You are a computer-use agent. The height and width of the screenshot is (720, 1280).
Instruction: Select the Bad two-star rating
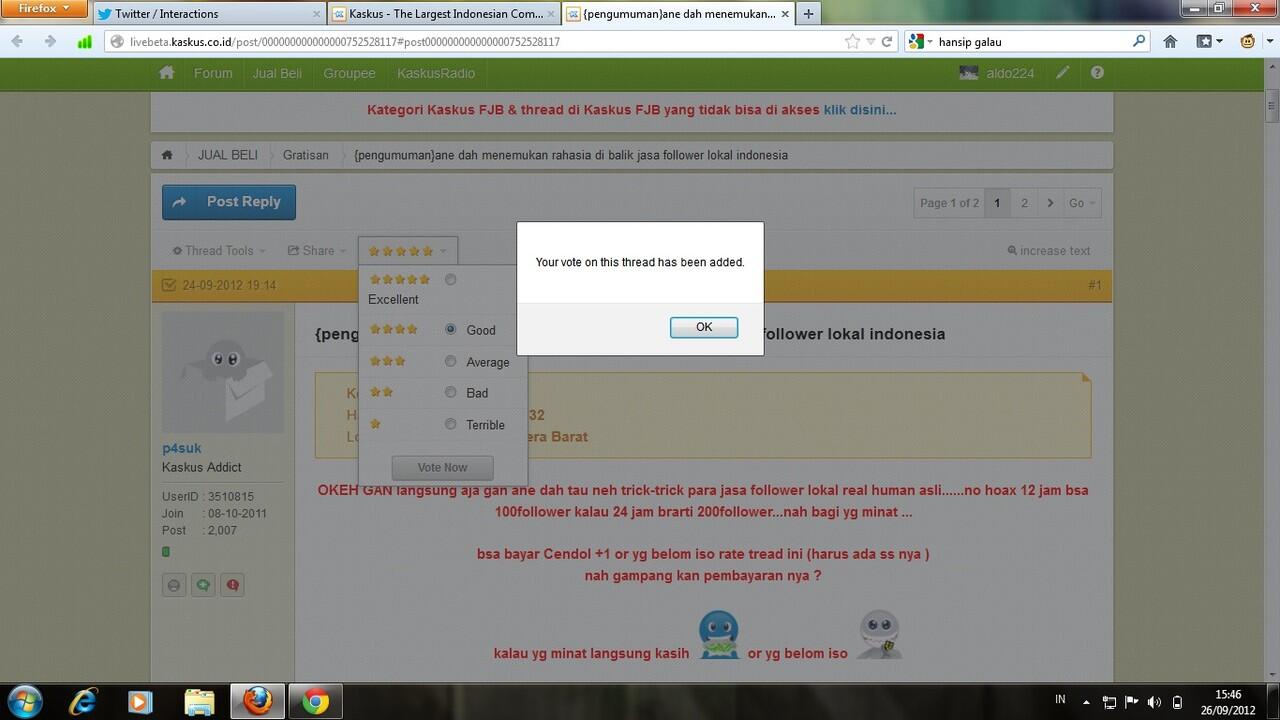click(451, 393)
